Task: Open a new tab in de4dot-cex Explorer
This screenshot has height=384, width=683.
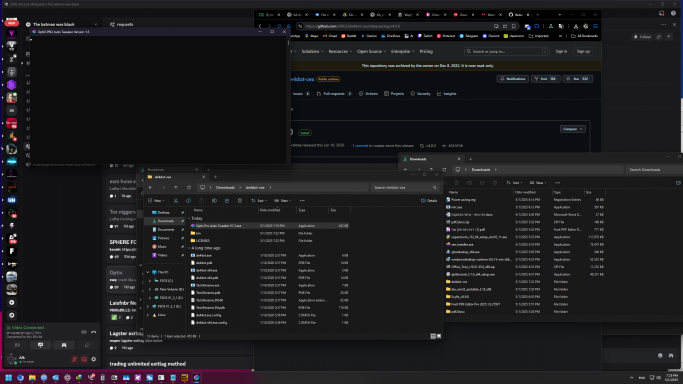Action: pyautogui.click(x=215, y=177)
